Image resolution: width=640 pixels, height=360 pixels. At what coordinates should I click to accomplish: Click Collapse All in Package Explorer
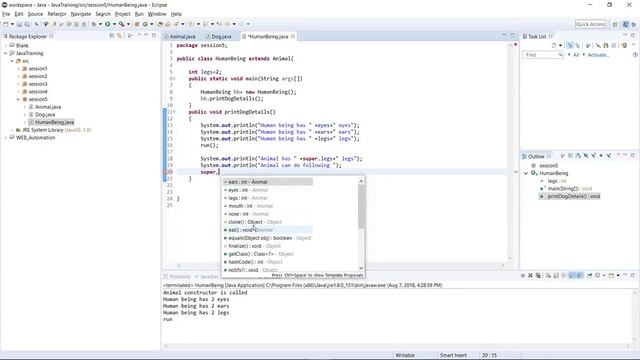(112, 36)
